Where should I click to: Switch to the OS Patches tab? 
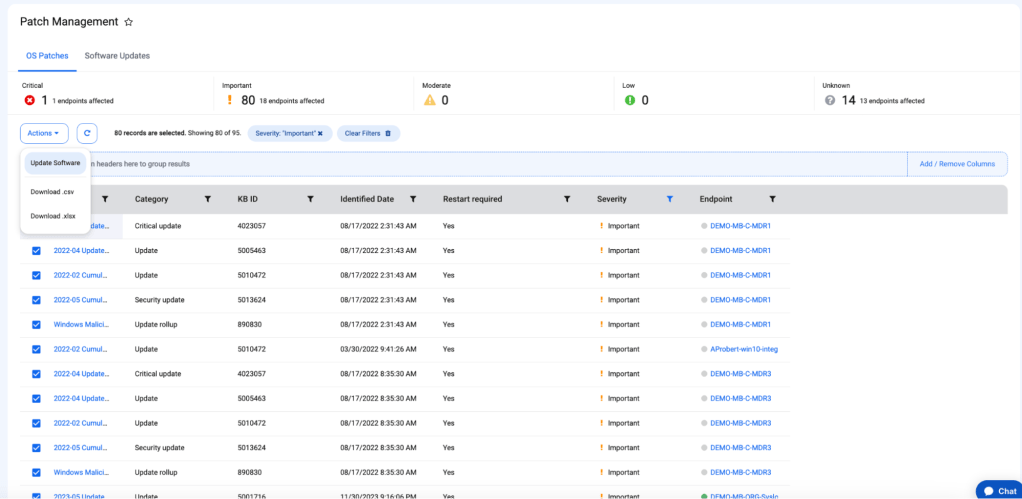tap(47, 56)
